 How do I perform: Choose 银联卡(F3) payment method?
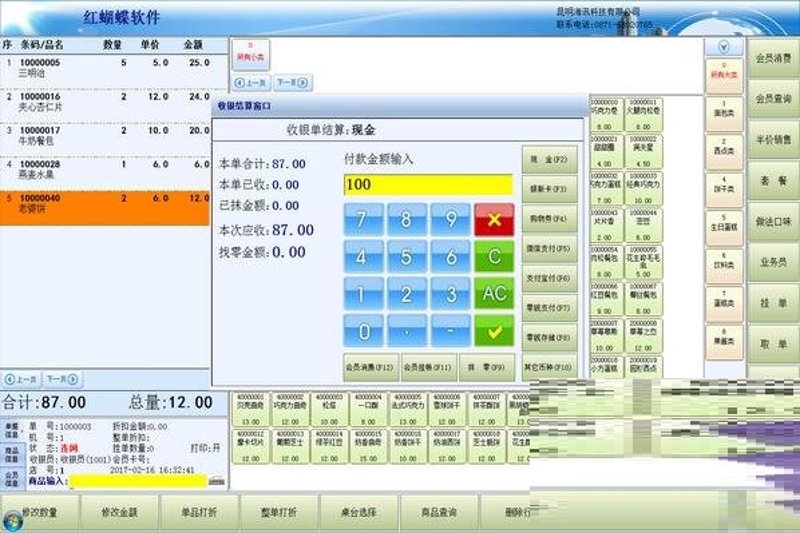[549, 189]
